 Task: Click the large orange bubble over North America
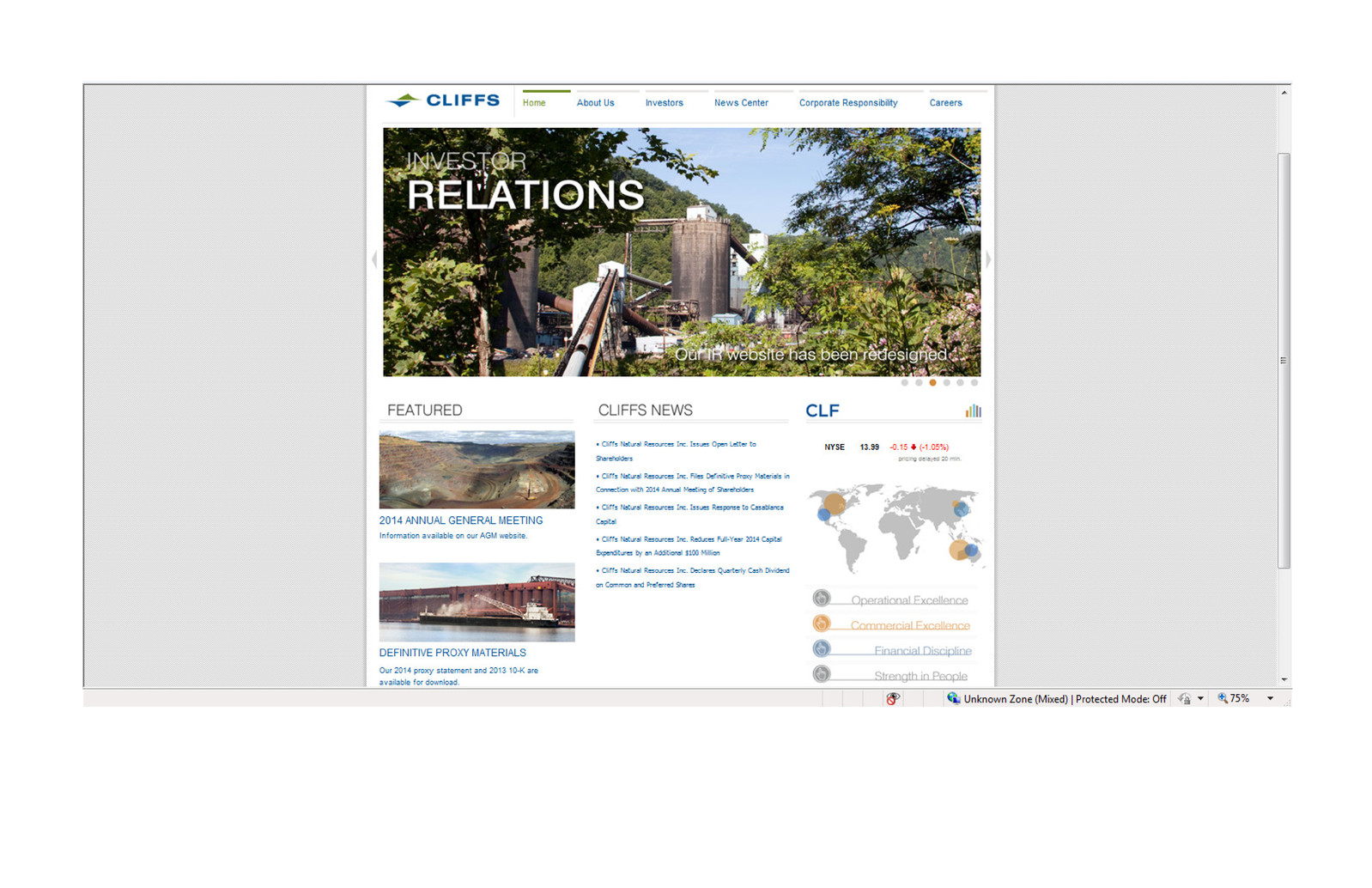[835, 504]
